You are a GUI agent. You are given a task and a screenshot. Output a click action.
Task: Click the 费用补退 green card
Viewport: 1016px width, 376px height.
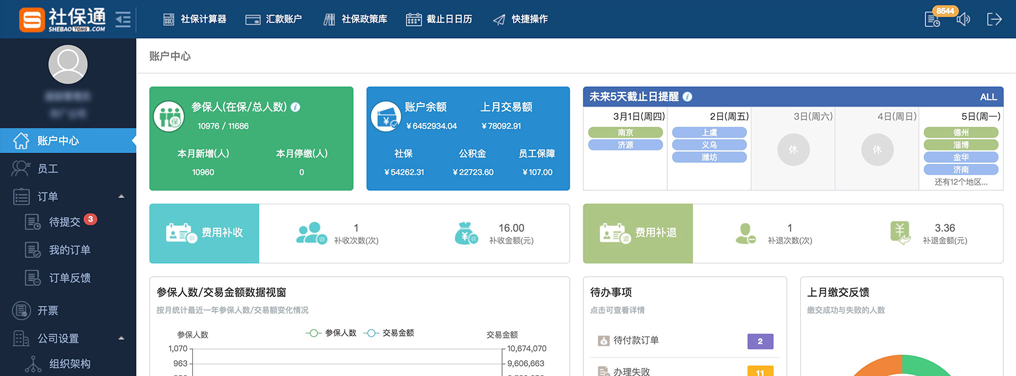pyautogui.click(x=638, y=233)
